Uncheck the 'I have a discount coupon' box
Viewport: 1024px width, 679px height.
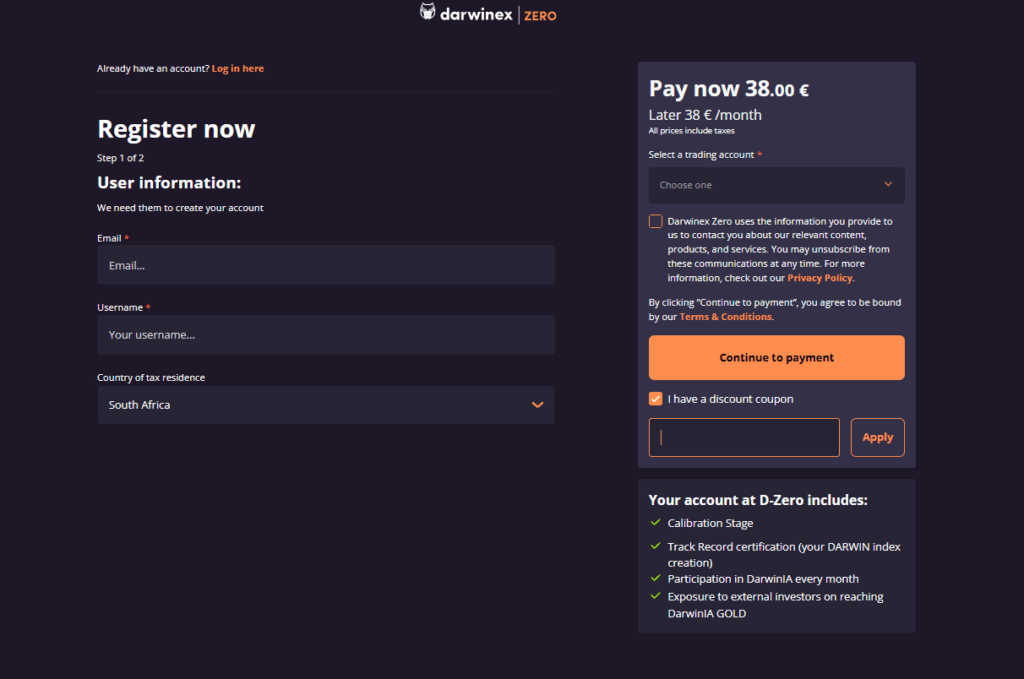(x=656, y=399)
